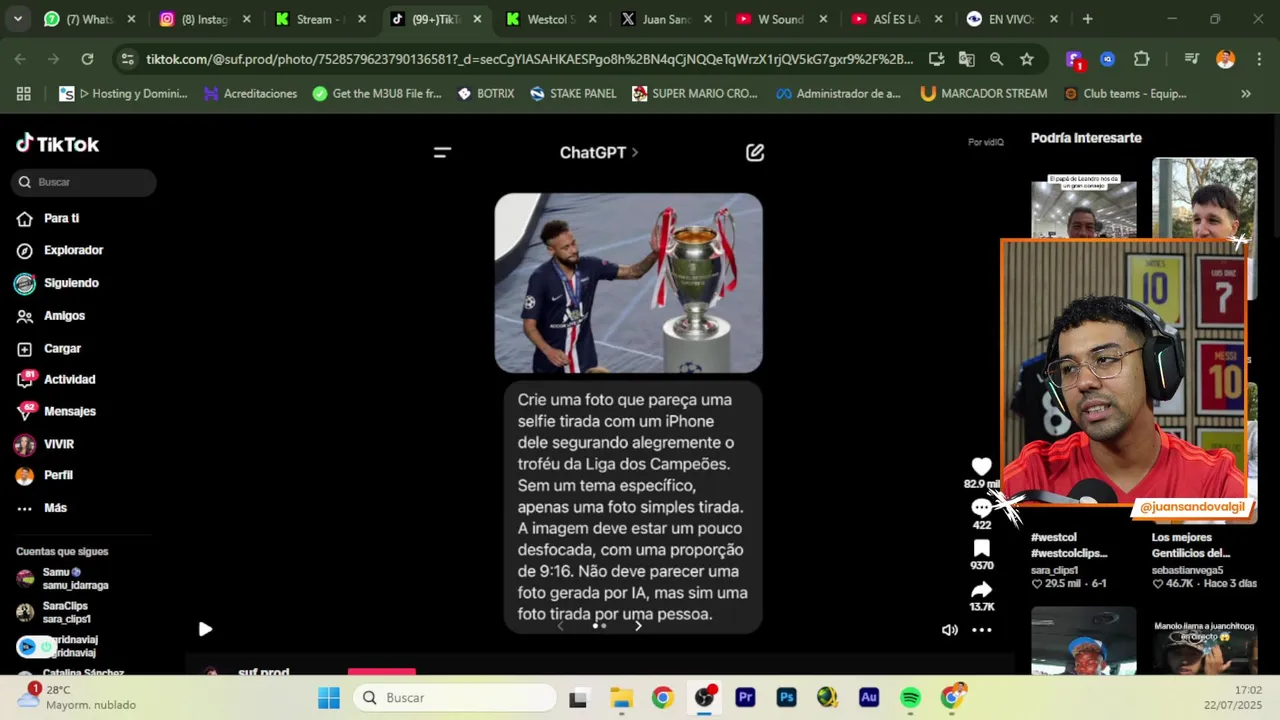Viewport: 1280px width, 720px height.
Task: Like the post with heart icon
Action: coord(981,466)
